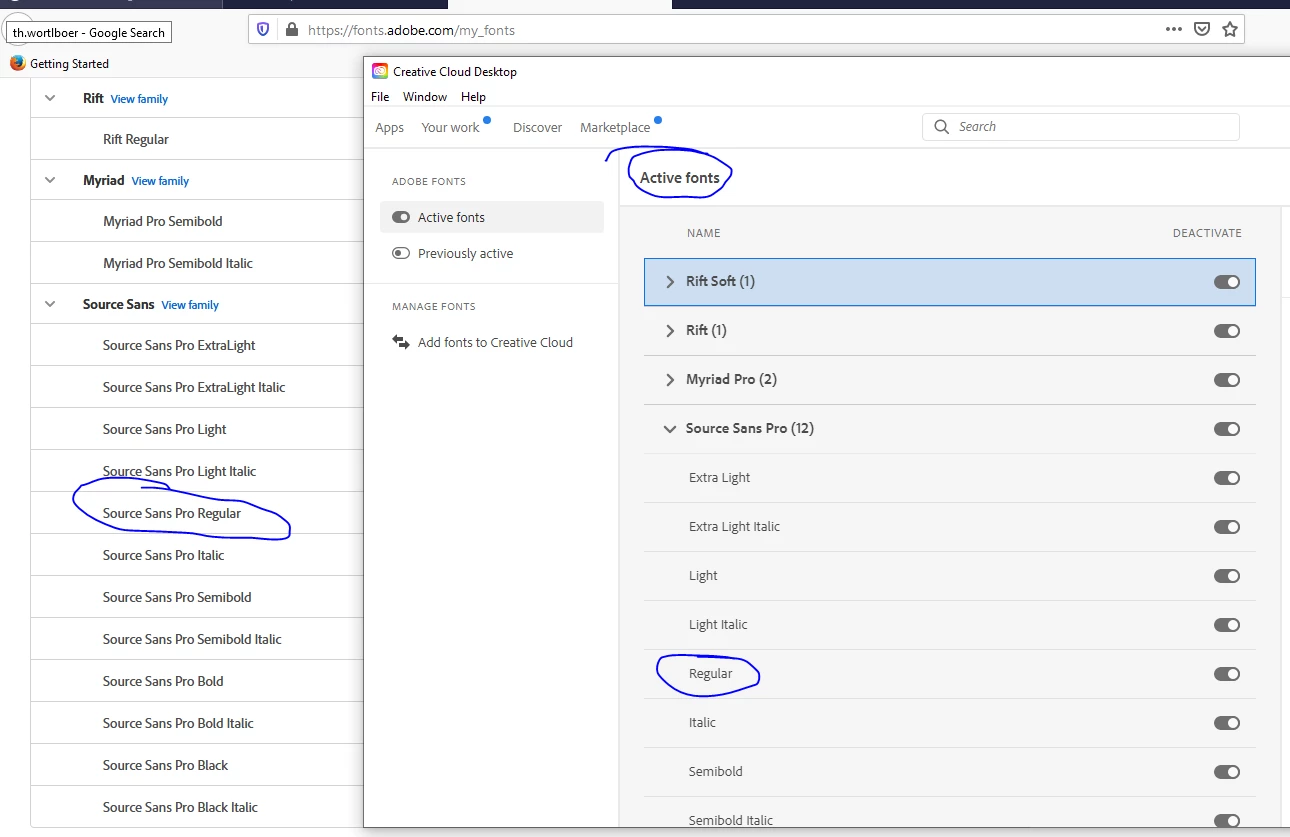Click the Add fonts arrows icon
This screenshot has height=837, width=1290.
[401, 342]
